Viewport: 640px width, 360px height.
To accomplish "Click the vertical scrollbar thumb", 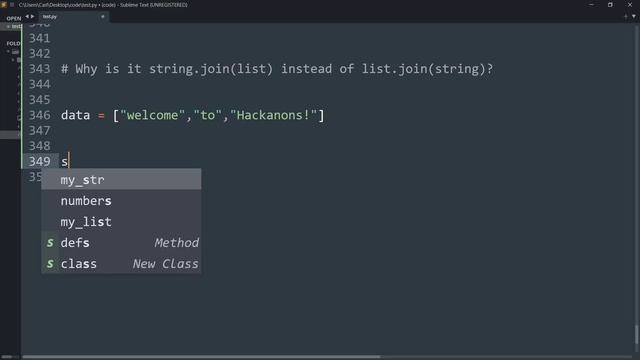I will [x=636, y=335].
